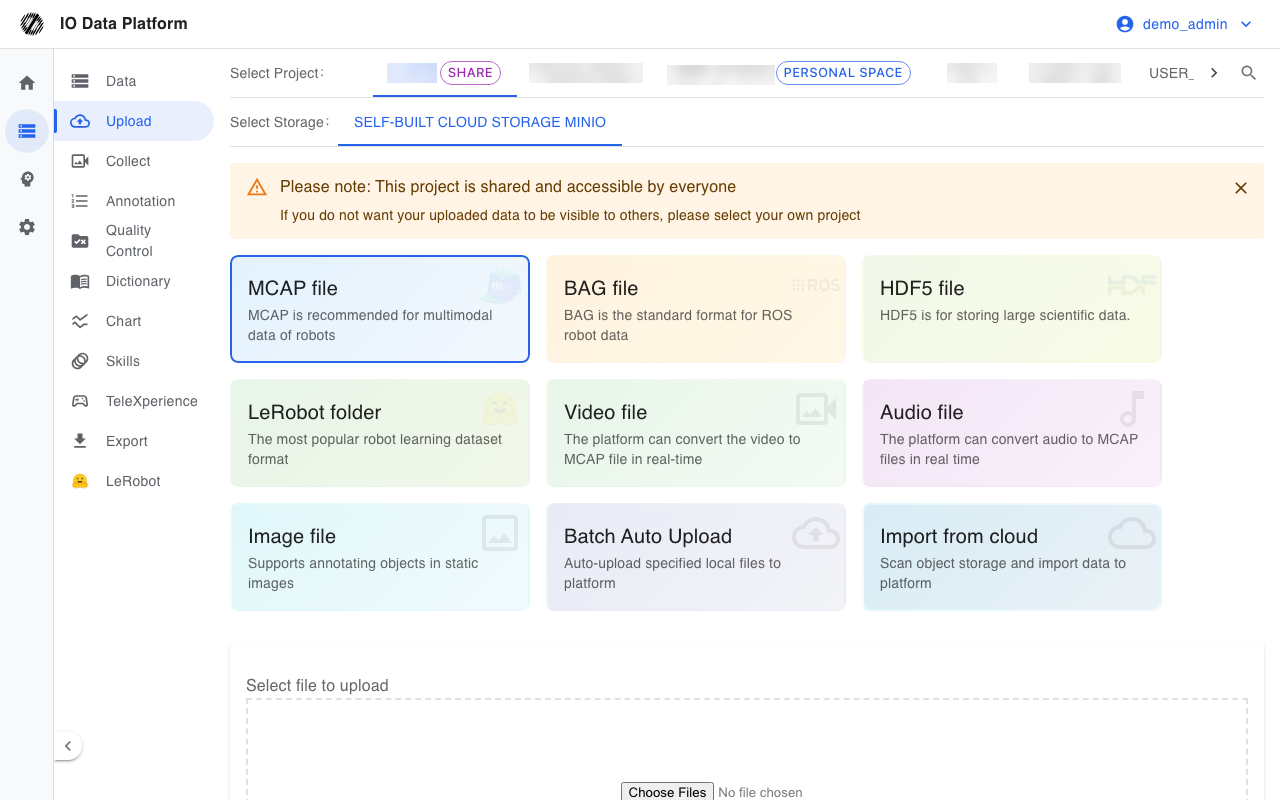Select the SHARE project tab
Image resolution: width=1280 pixels, height=800 pixels.
point(445,73)
